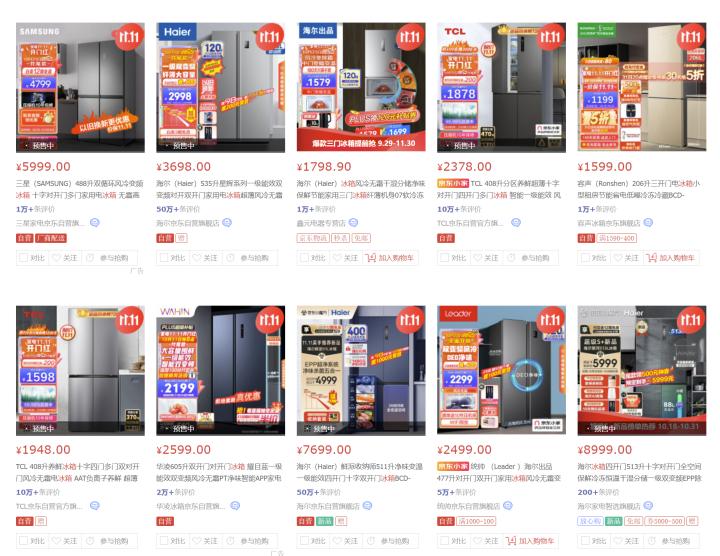This screenshot has width=720, height=556.
Task: Click heart follow icon under ¥2378.00 TCL fridge
Action: [478, 258]
